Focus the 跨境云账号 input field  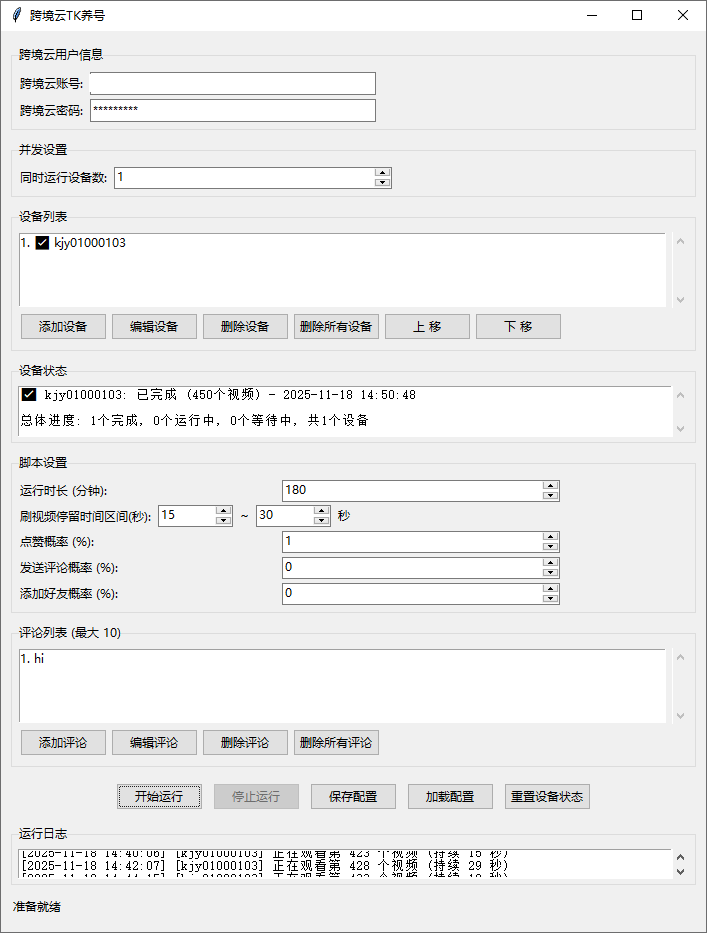pos(233,83)
